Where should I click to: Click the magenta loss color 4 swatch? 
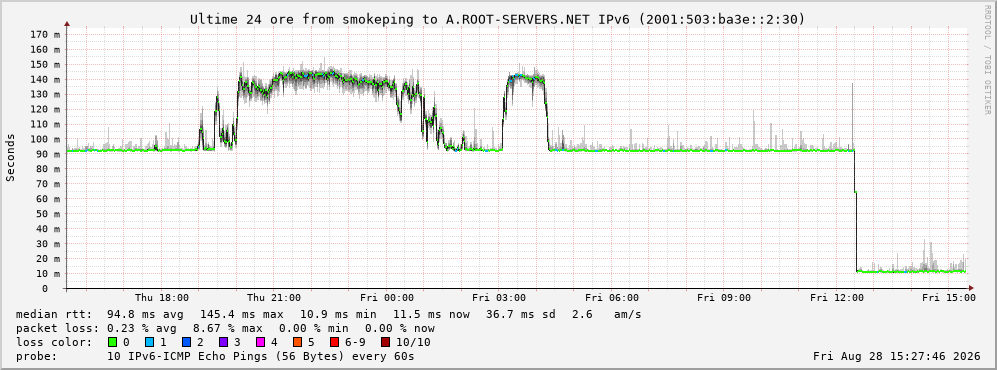pos(259,343)
